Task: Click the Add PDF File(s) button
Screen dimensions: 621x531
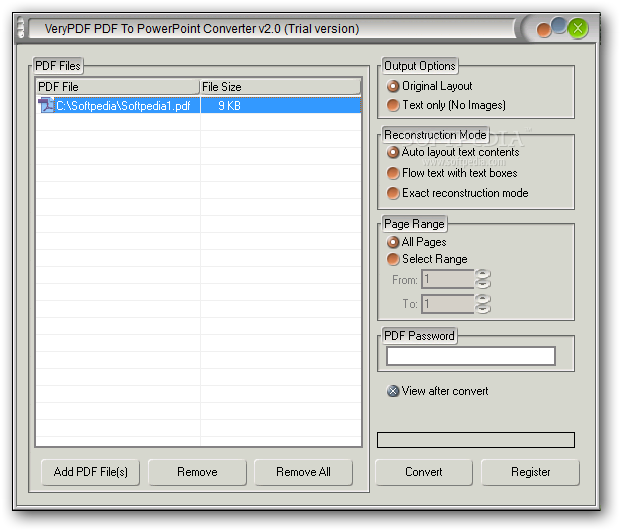Action: pos(91,472)
